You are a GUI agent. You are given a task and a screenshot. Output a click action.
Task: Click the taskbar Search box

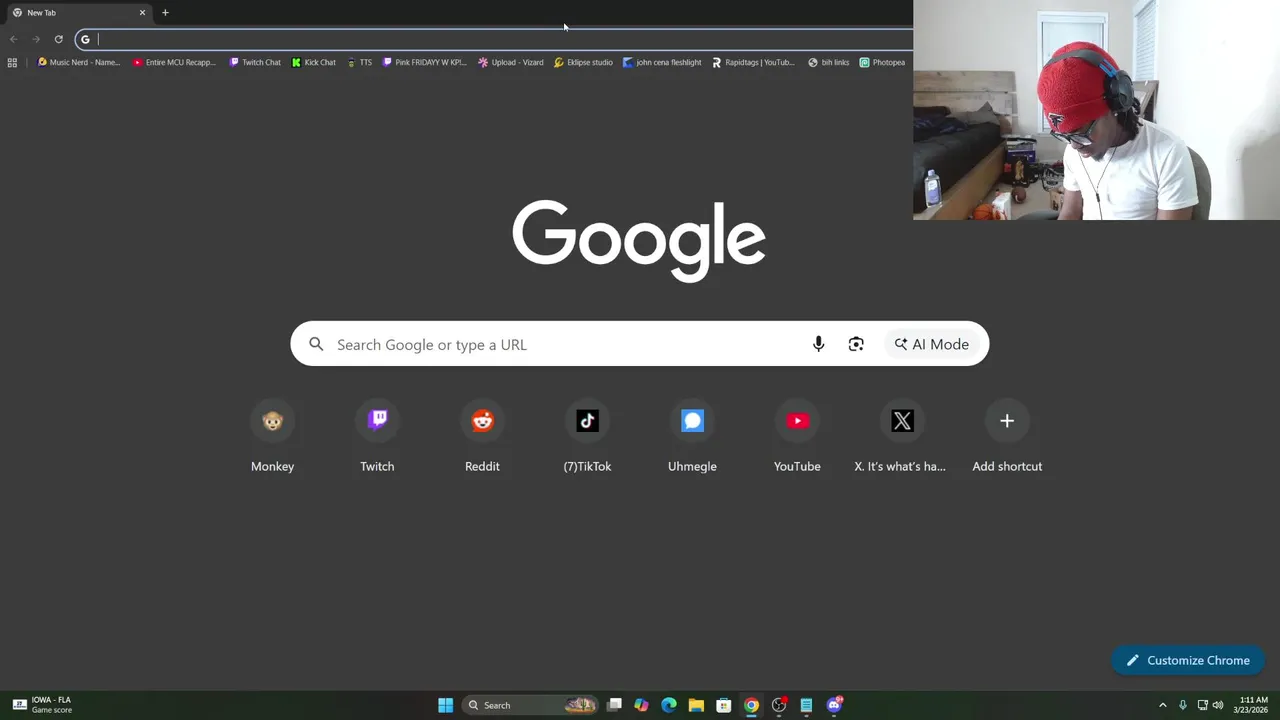tap(530, 705)
